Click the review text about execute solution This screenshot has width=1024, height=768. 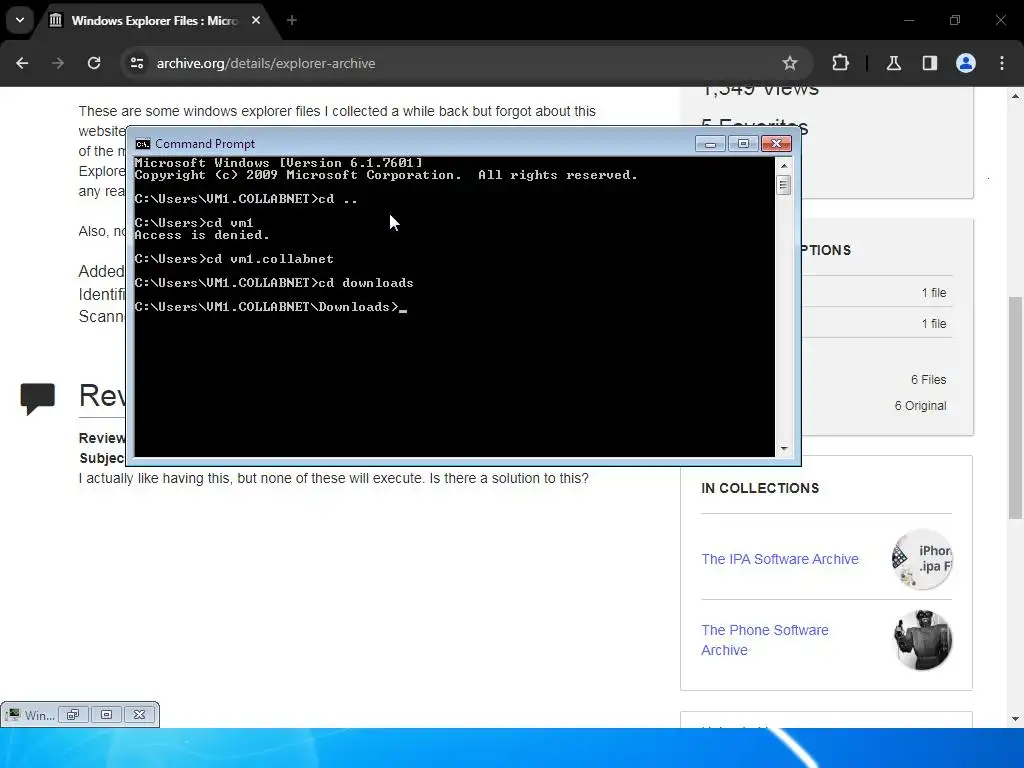333,478
